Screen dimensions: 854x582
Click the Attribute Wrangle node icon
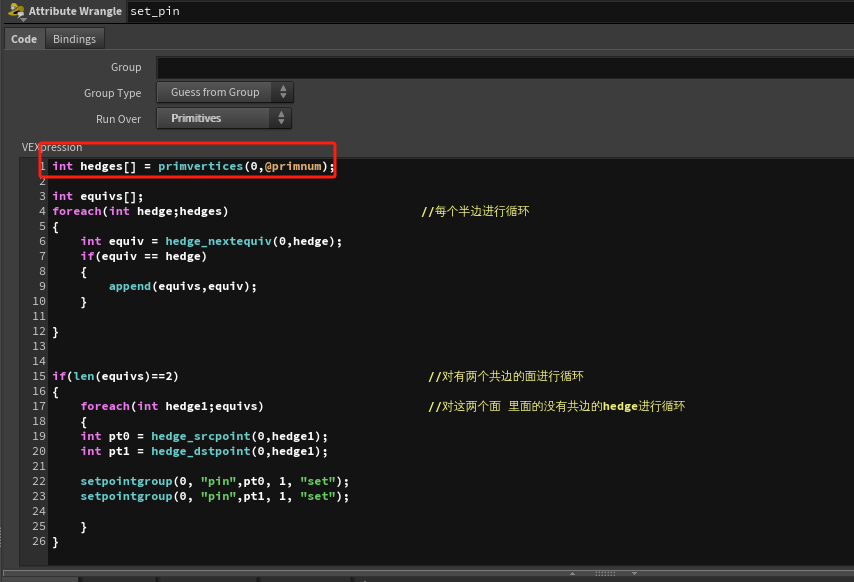coord(15,11)
